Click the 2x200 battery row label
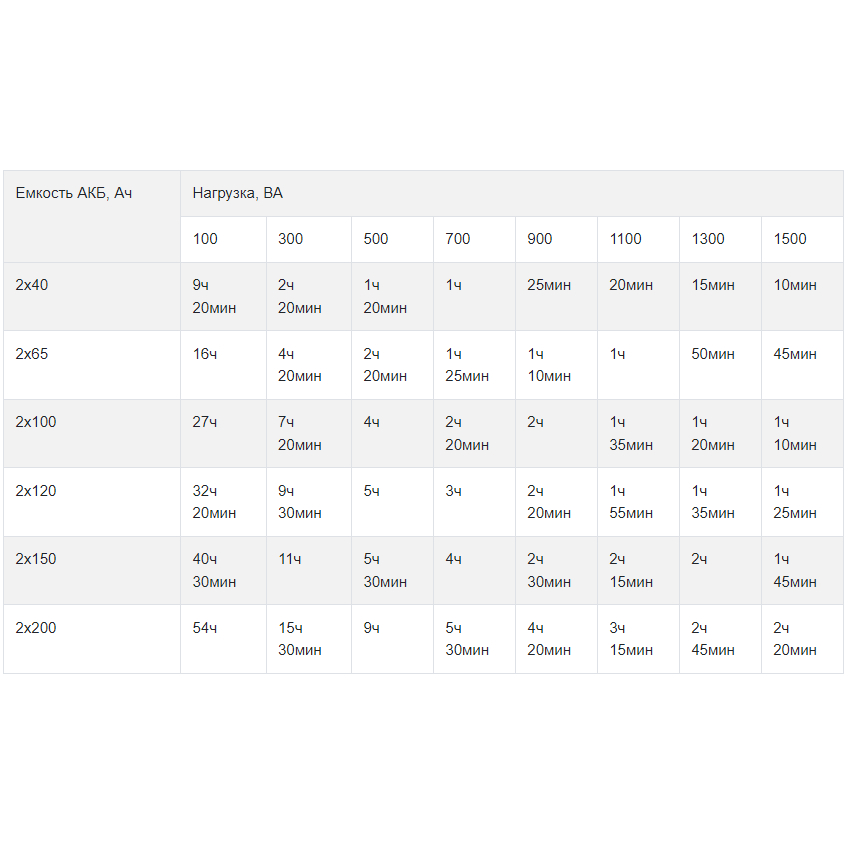 [x=92, y=639]
